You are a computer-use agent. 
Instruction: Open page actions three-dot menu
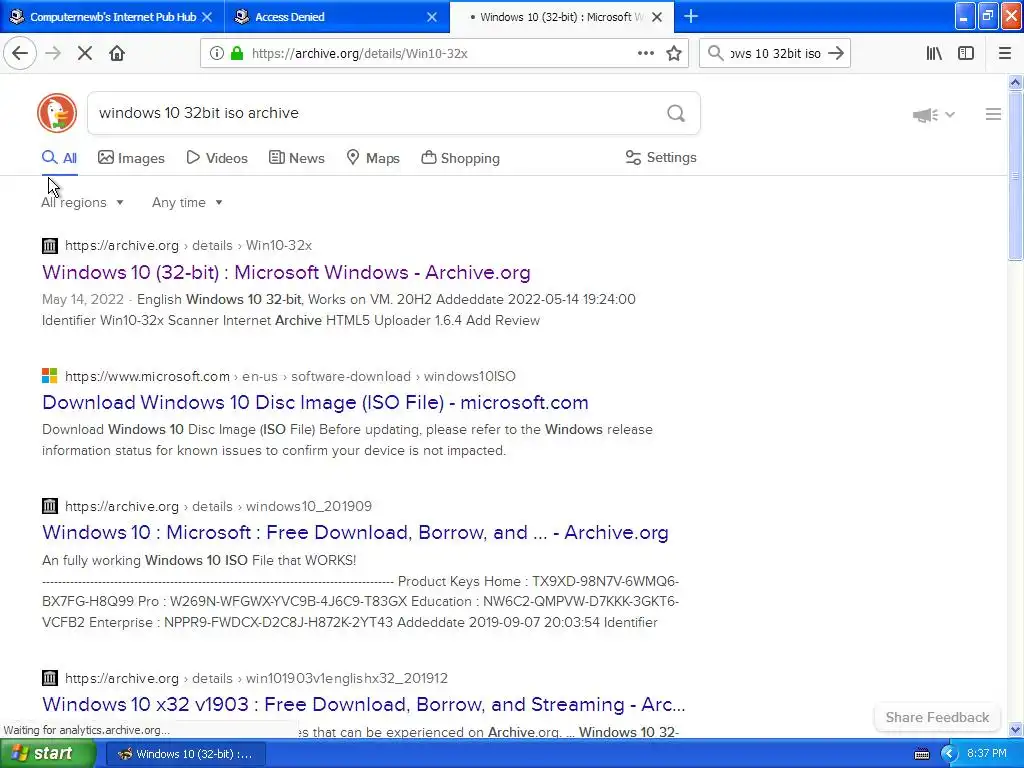(x=645, y=53)
